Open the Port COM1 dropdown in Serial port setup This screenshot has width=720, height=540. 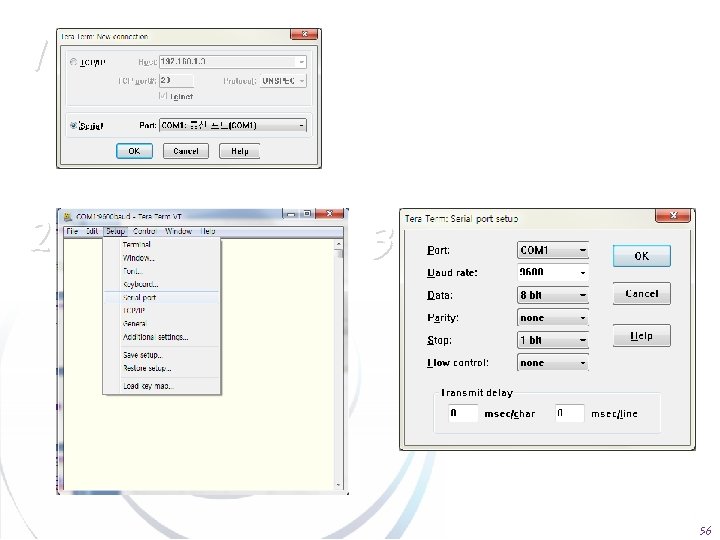click(553, 250)
